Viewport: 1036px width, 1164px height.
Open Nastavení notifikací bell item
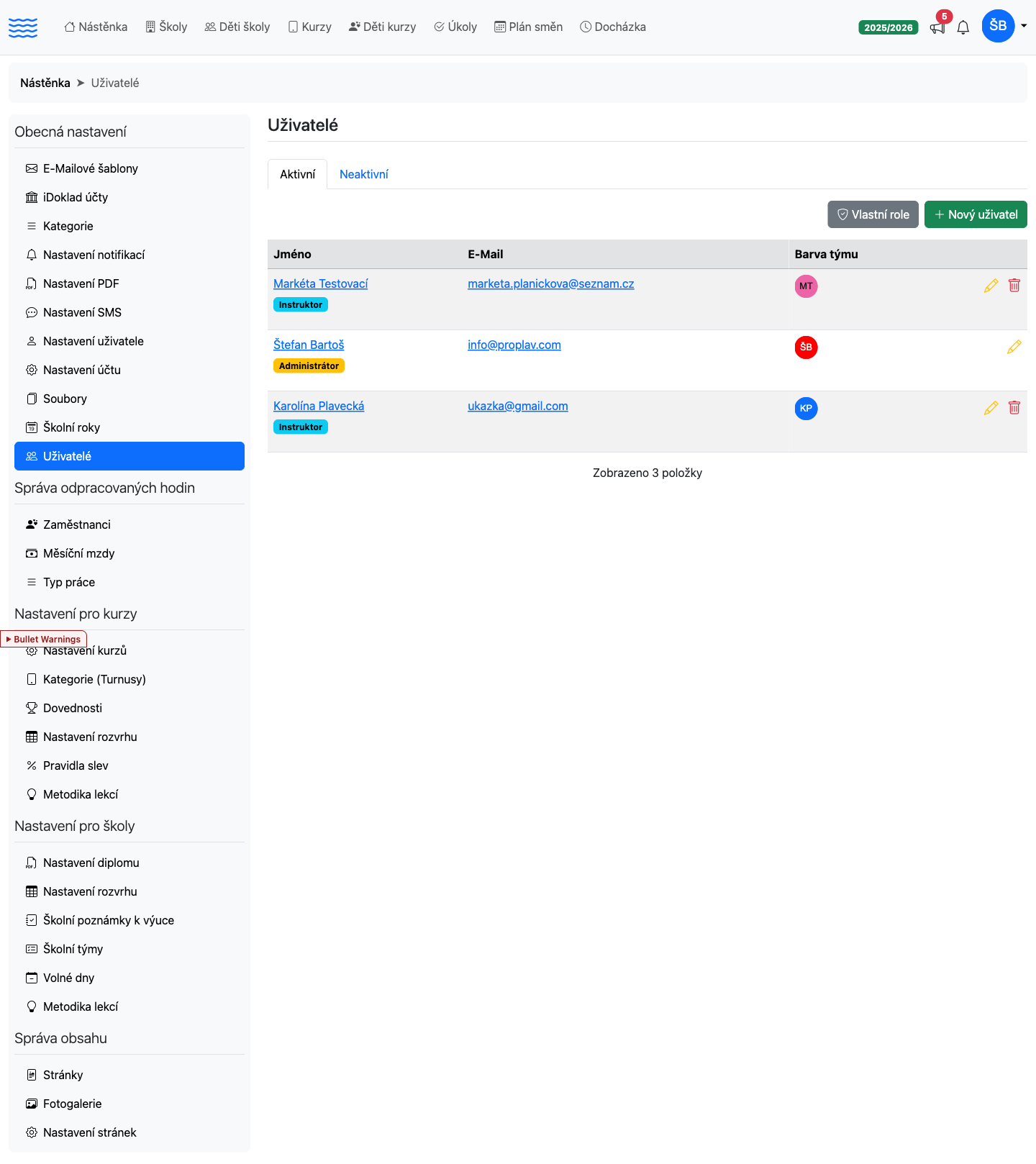click(x=129, y=255)
